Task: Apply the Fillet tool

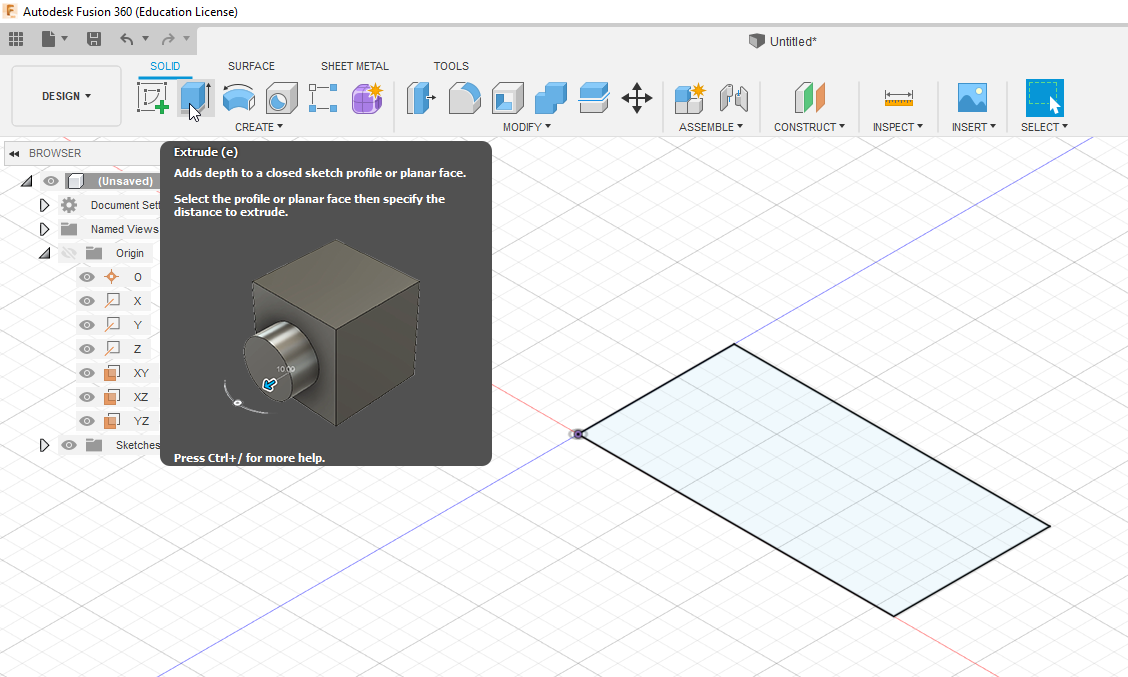Action: pos(464,98)
